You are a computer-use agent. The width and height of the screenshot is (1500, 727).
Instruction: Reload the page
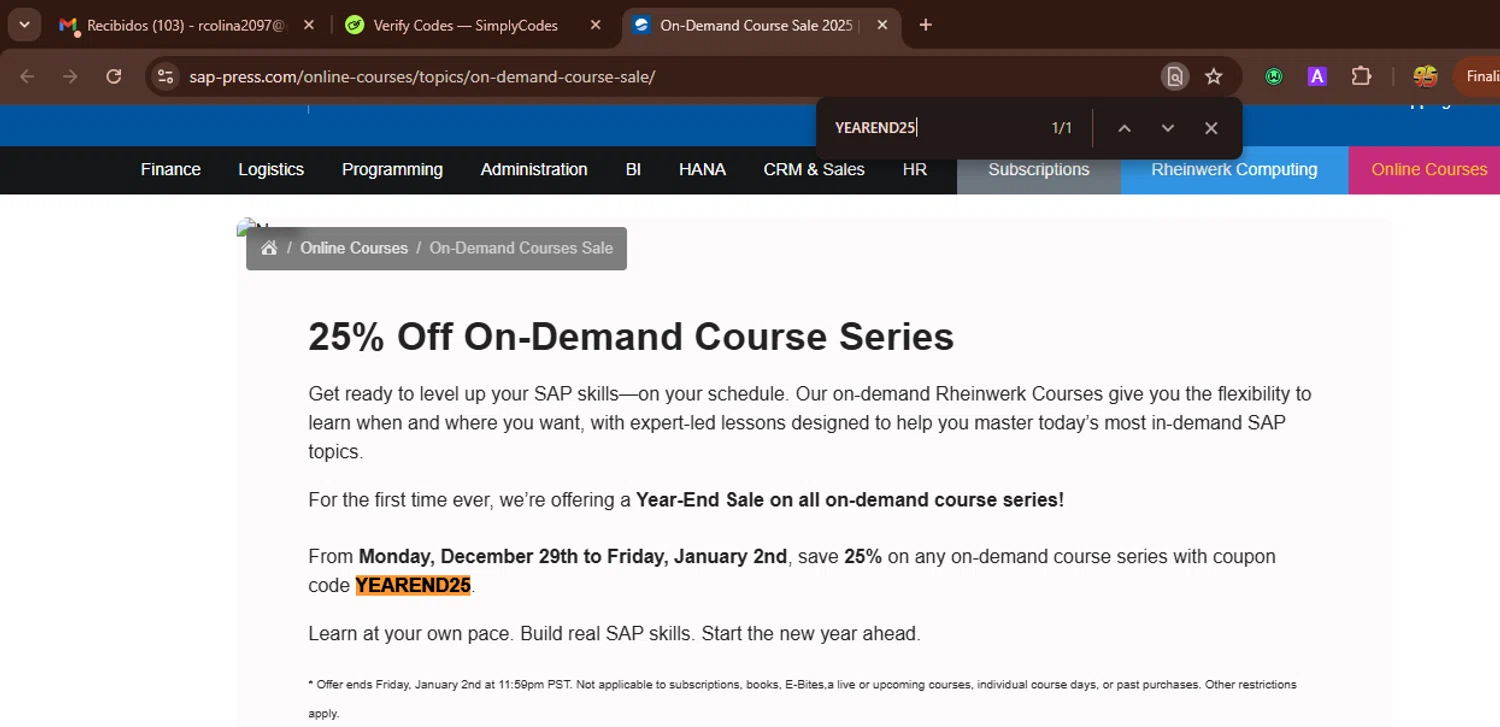(114, 77)
